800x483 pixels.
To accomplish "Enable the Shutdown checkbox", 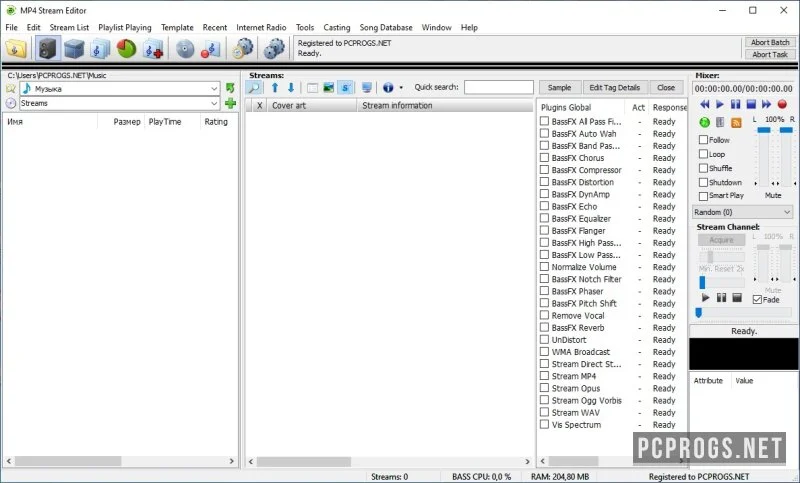I will coord(704,183).
